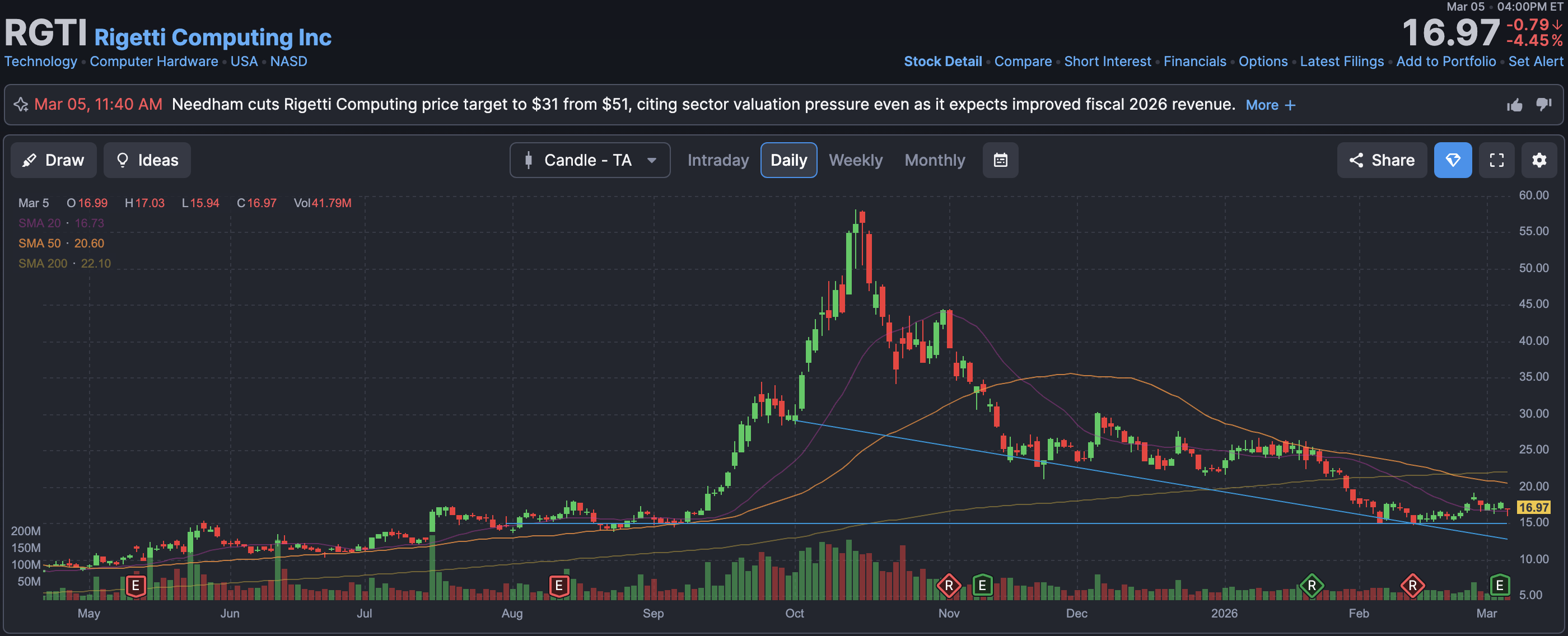This screenshot has width=1568, height=636.
Task: Click the fullscreen chart icon
Action: [x=1496, y=160]
